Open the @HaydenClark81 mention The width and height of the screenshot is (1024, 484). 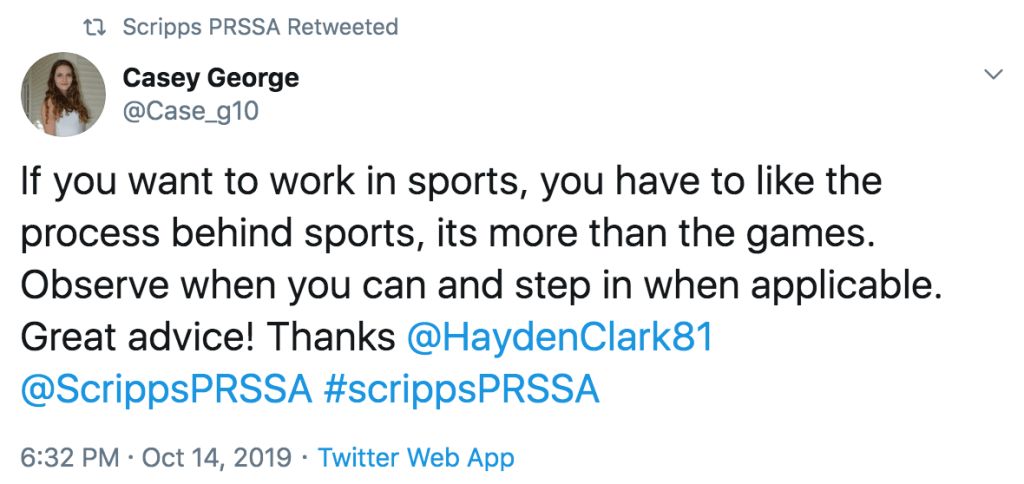(x=559, y=337)
